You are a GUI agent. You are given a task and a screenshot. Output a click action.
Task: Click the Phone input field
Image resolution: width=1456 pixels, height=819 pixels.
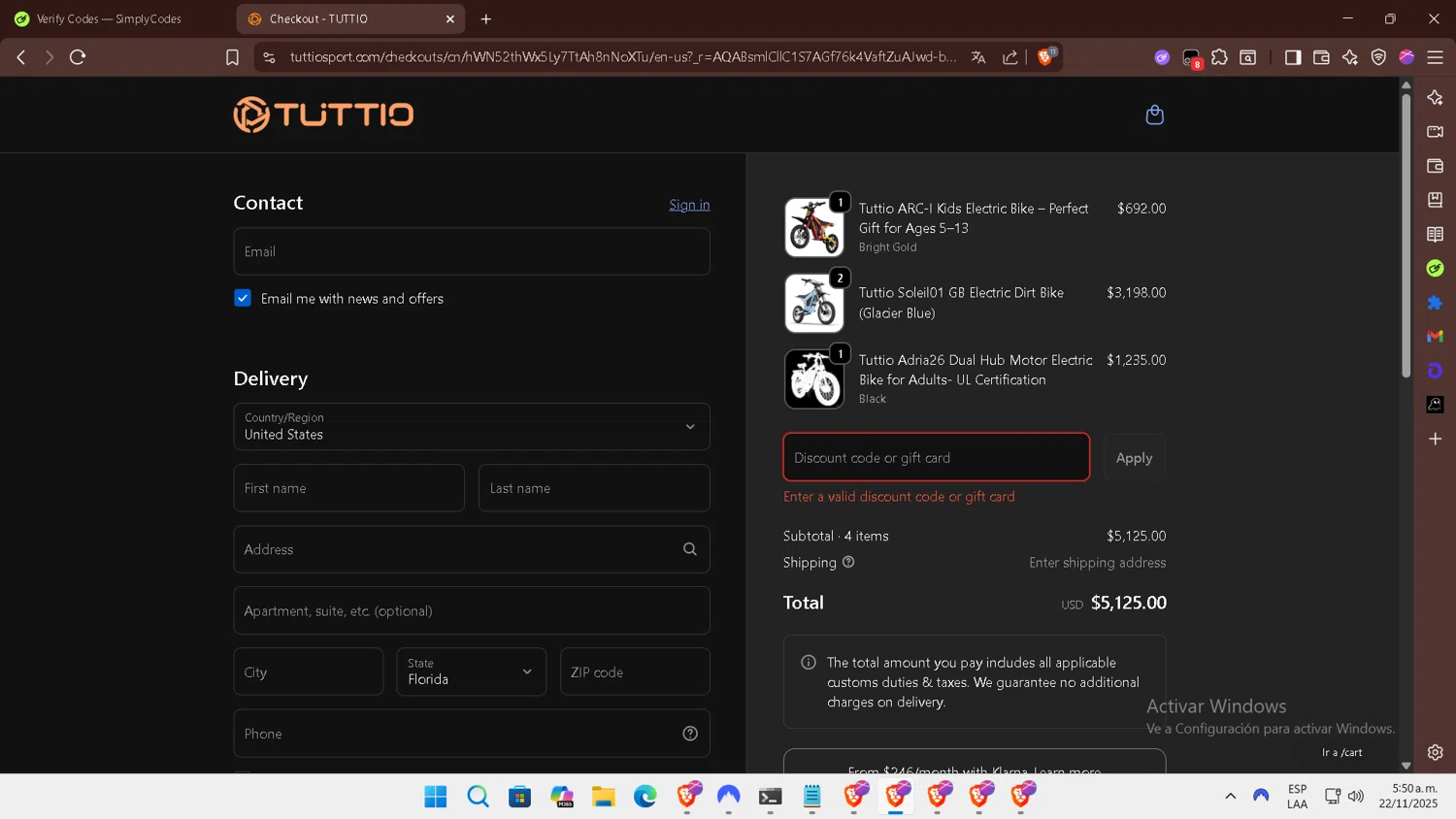point(472,734)
